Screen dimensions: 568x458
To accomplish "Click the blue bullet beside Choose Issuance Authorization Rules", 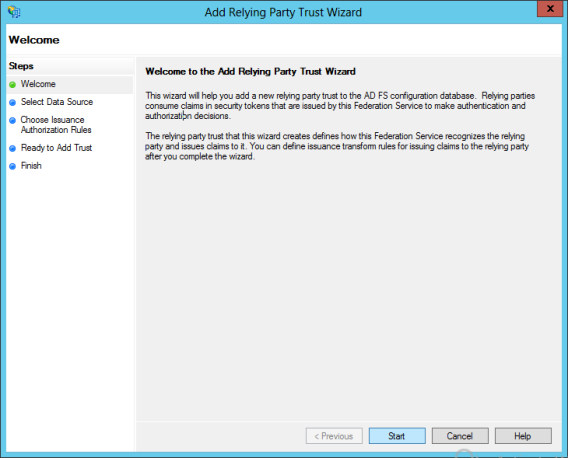I will coord(13,120).
